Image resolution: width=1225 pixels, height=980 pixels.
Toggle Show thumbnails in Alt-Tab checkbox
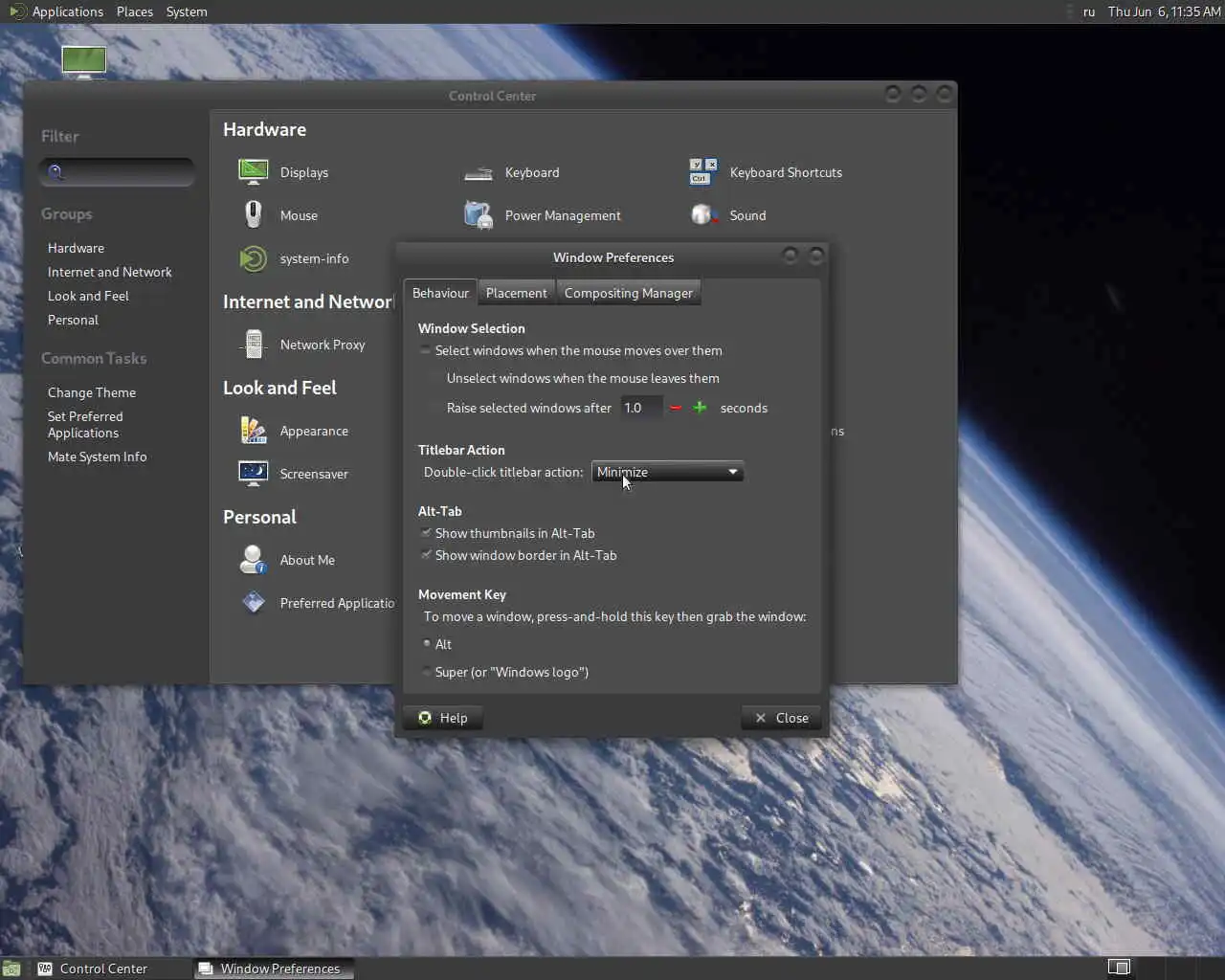coord(426,533)
